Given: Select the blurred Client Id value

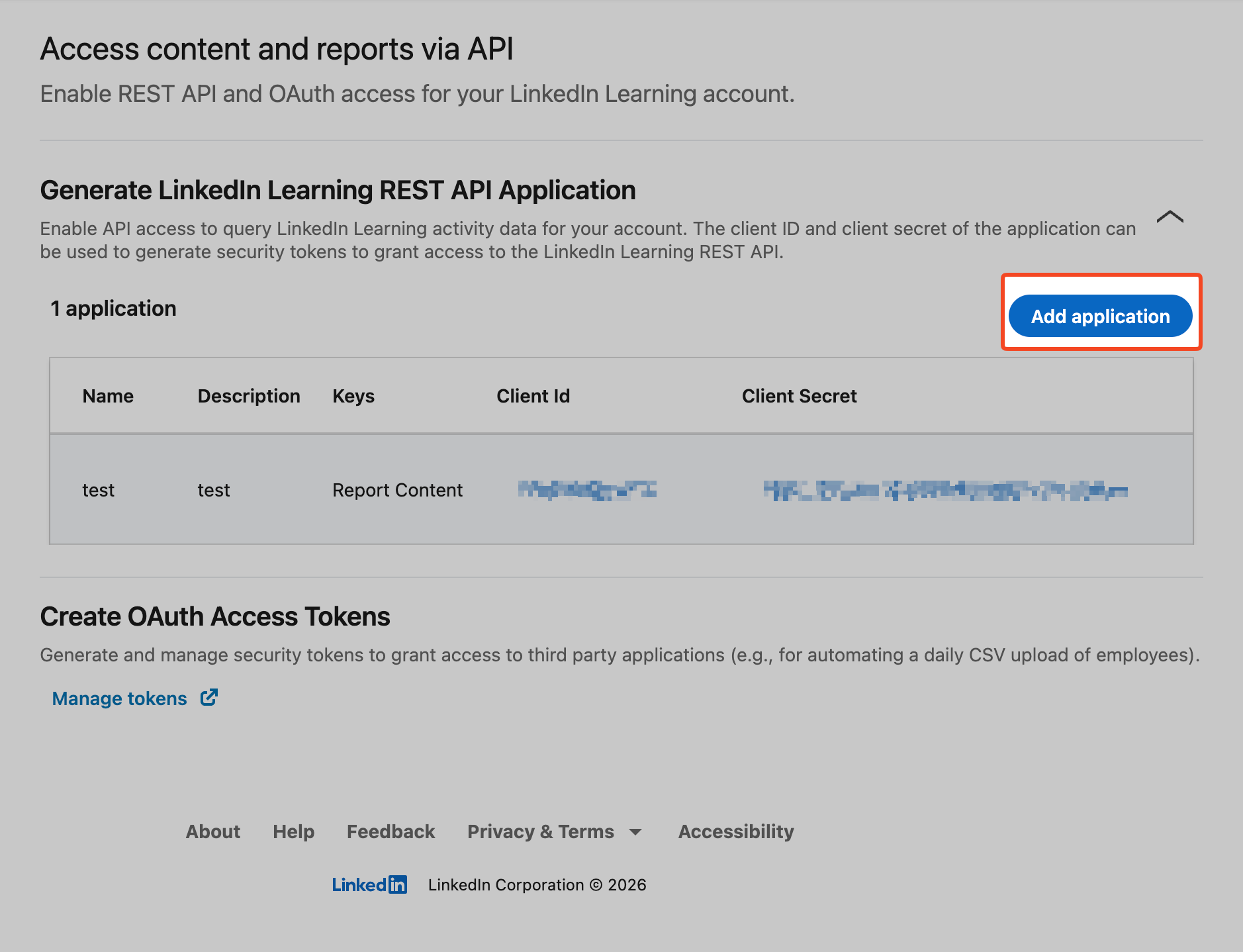Looking at the screenshot, I should pyautogui.click(x=587, y=490).
